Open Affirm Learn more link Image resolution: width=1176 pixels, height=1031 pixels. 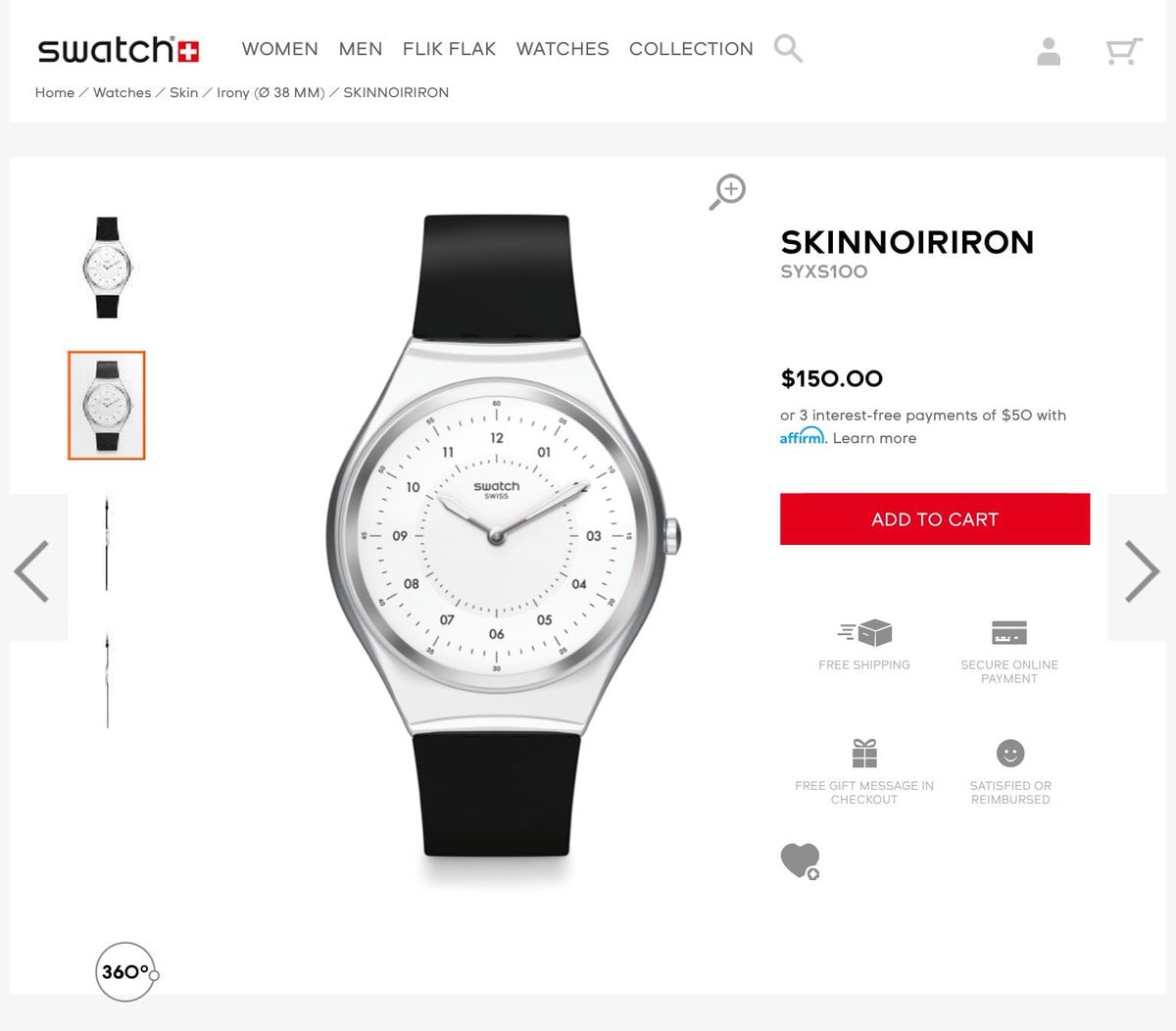click(874, 438)
